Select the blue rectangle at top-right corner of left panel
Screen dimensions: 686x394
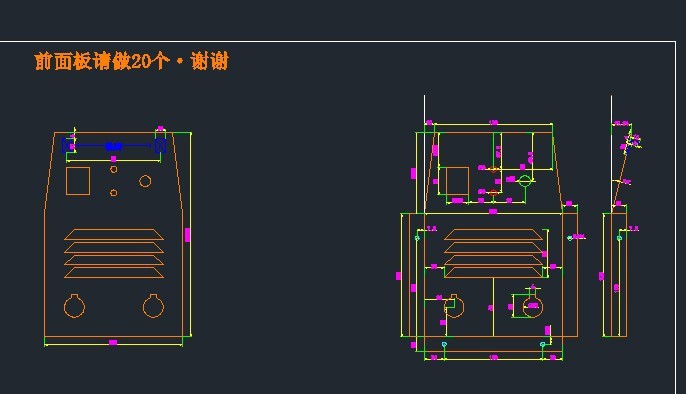[x=160, y=146]
